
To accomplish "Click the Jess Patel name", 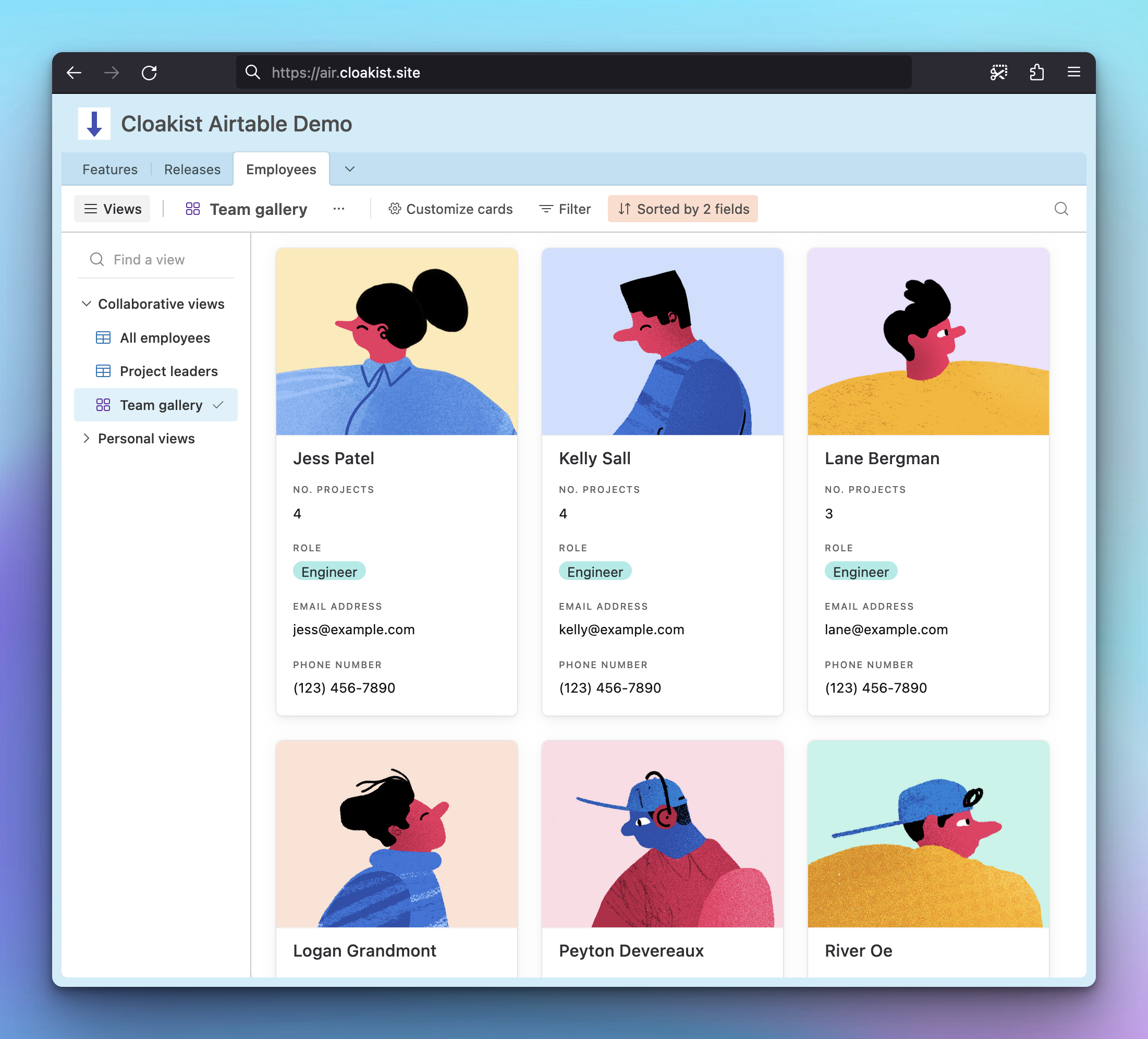I will [x=334, y=458].
